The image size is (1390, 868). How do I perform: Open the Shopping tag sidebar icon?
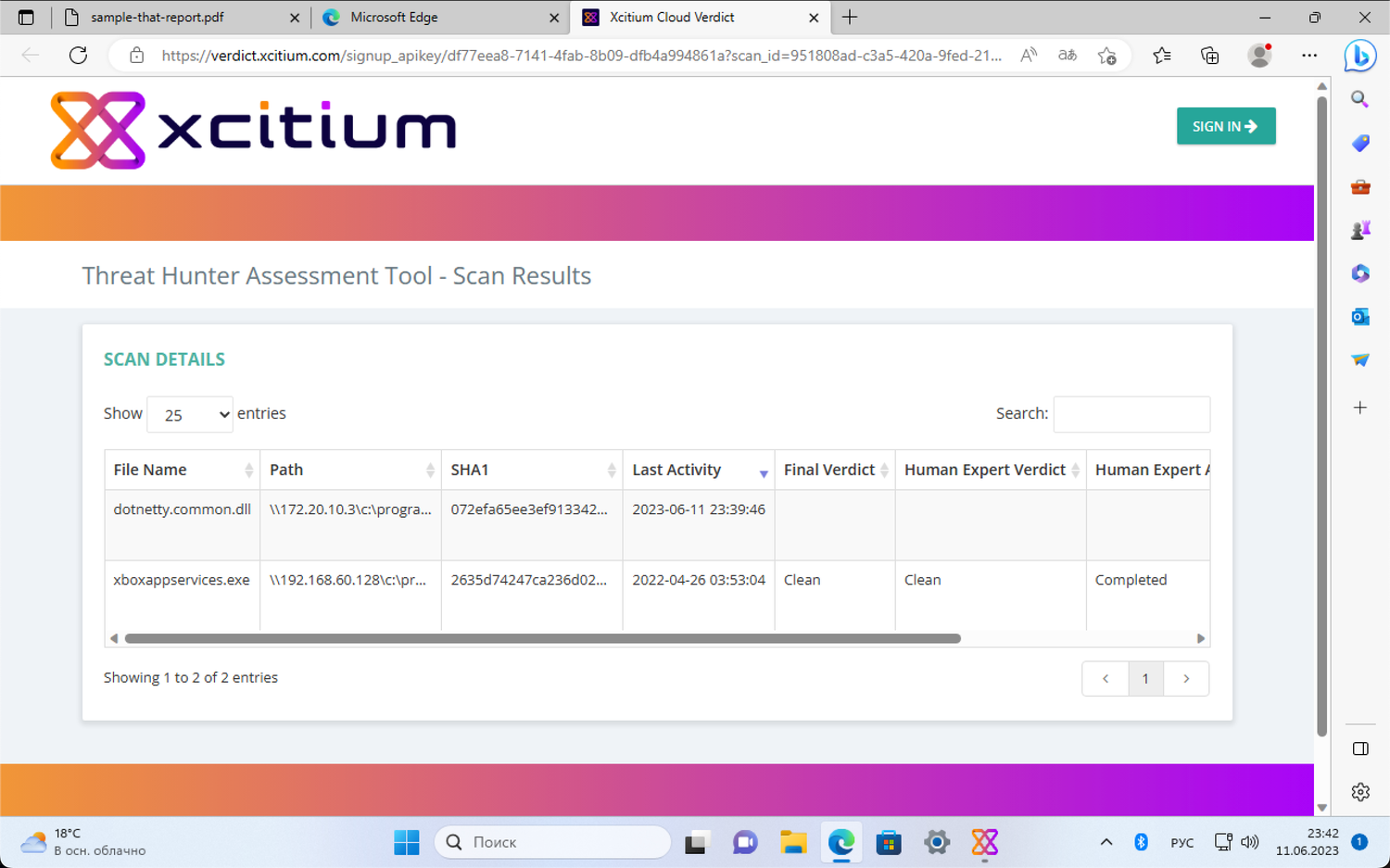[1359, 143]
